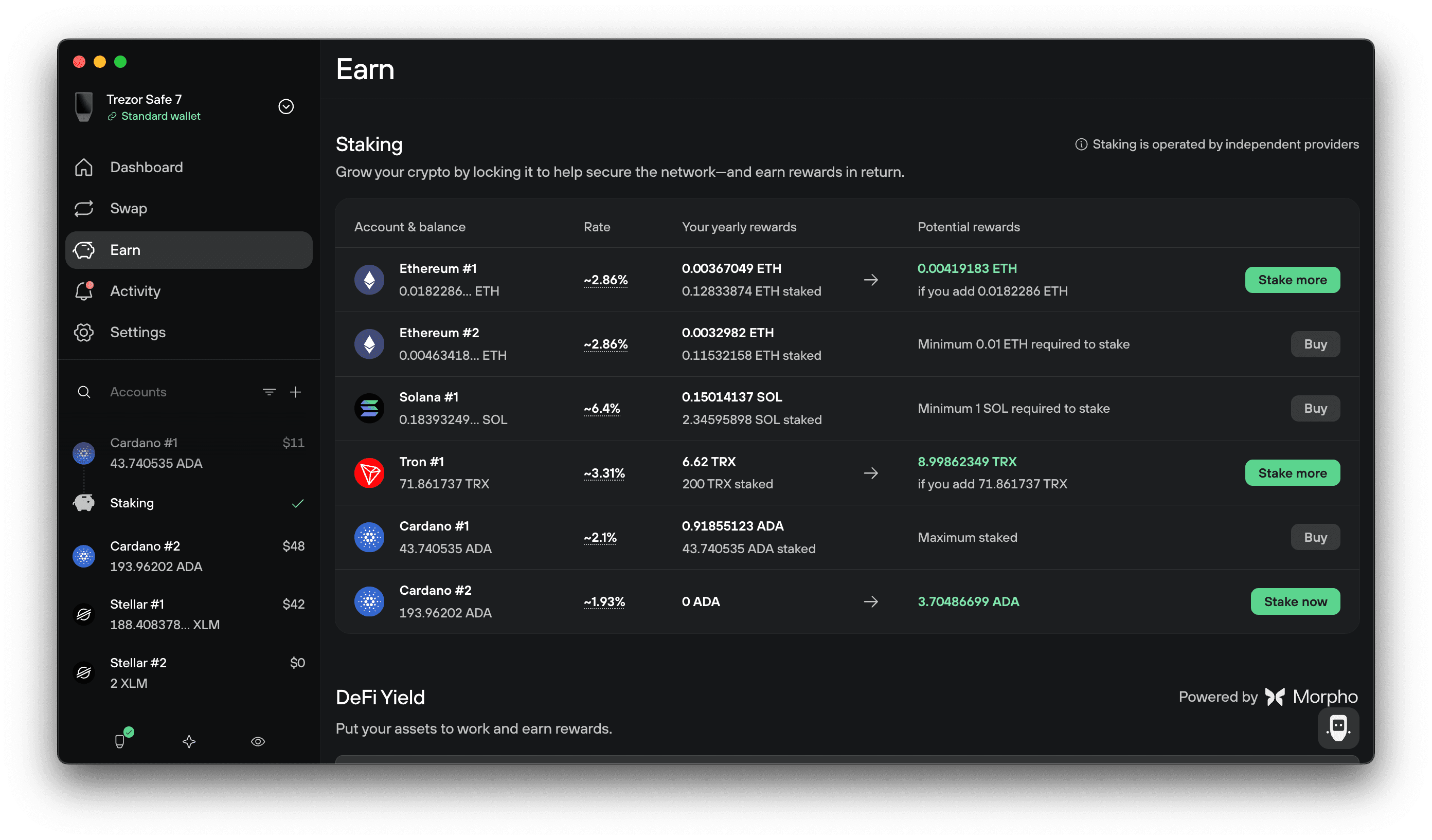Click the 3.70486699 ADA potential reward
This screenshot has height=840, width=1432.
(969, 601)
